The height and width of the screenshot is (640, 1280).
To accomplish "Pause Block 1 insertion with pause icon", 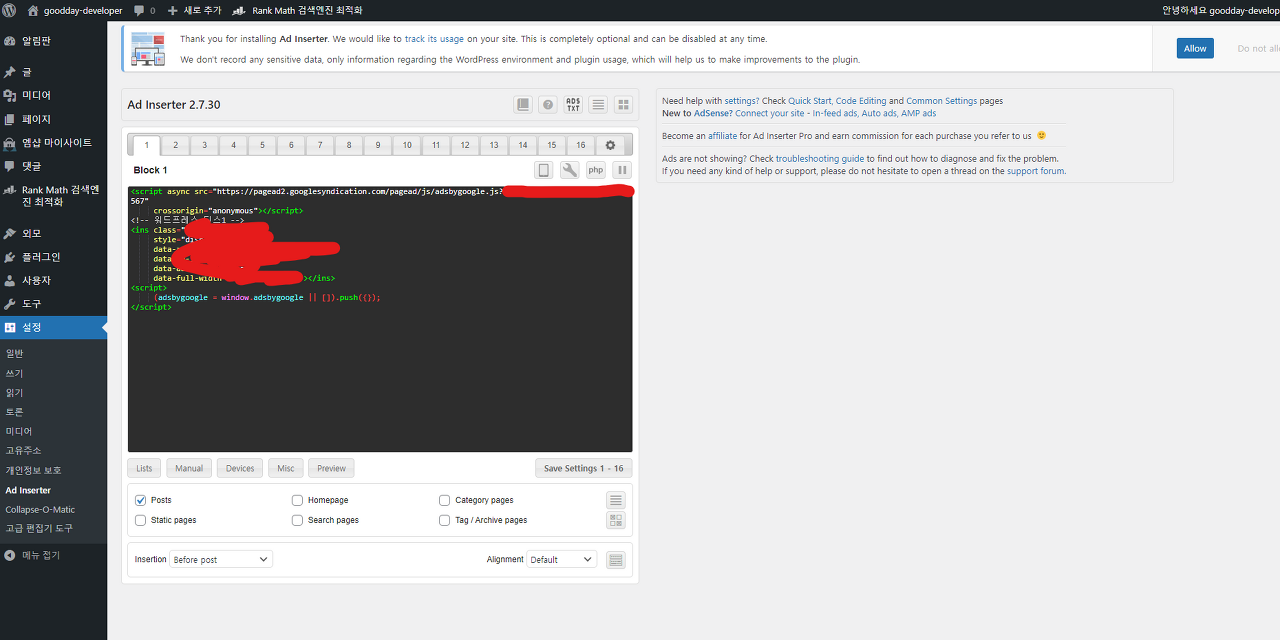I will [622, 170].
